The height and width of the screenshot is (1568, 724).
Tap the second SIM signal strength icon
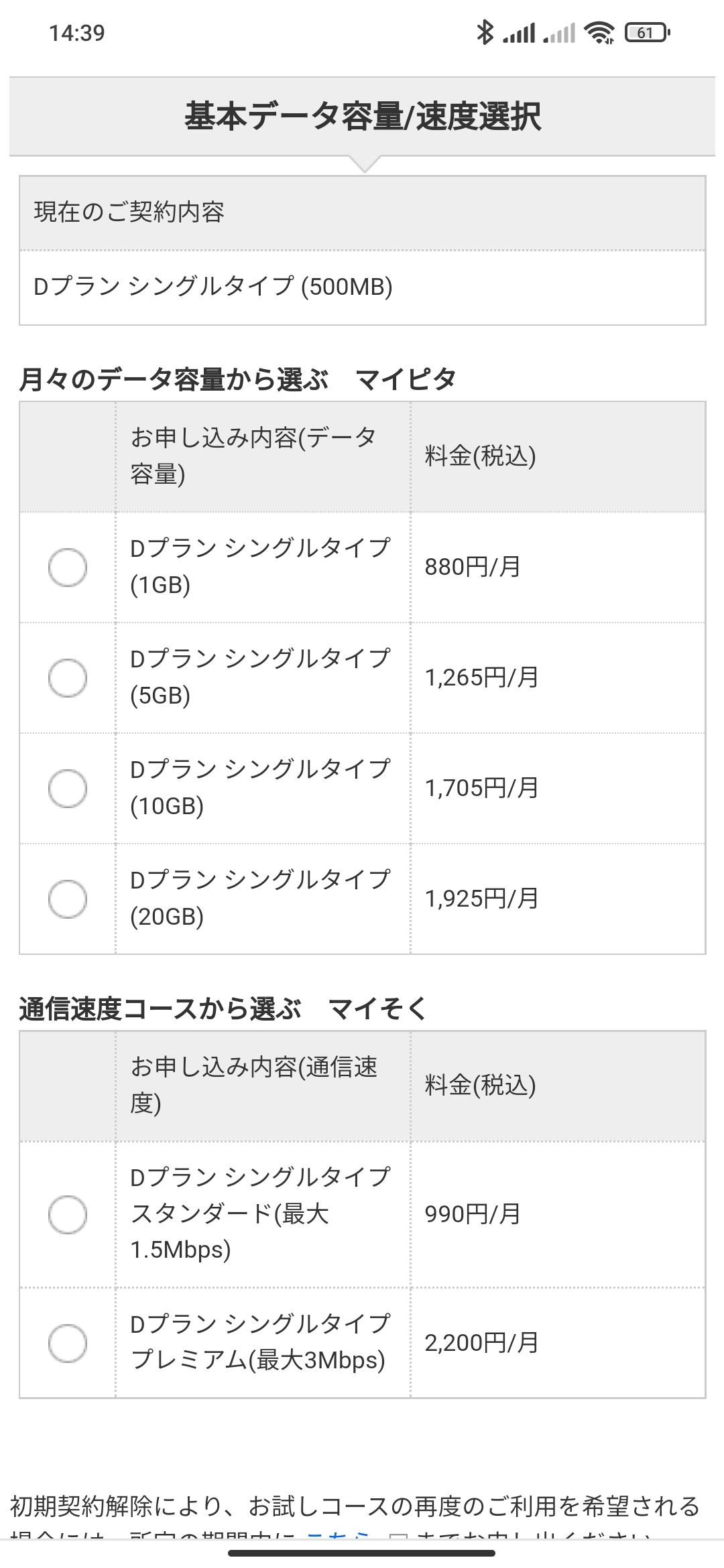559,33
